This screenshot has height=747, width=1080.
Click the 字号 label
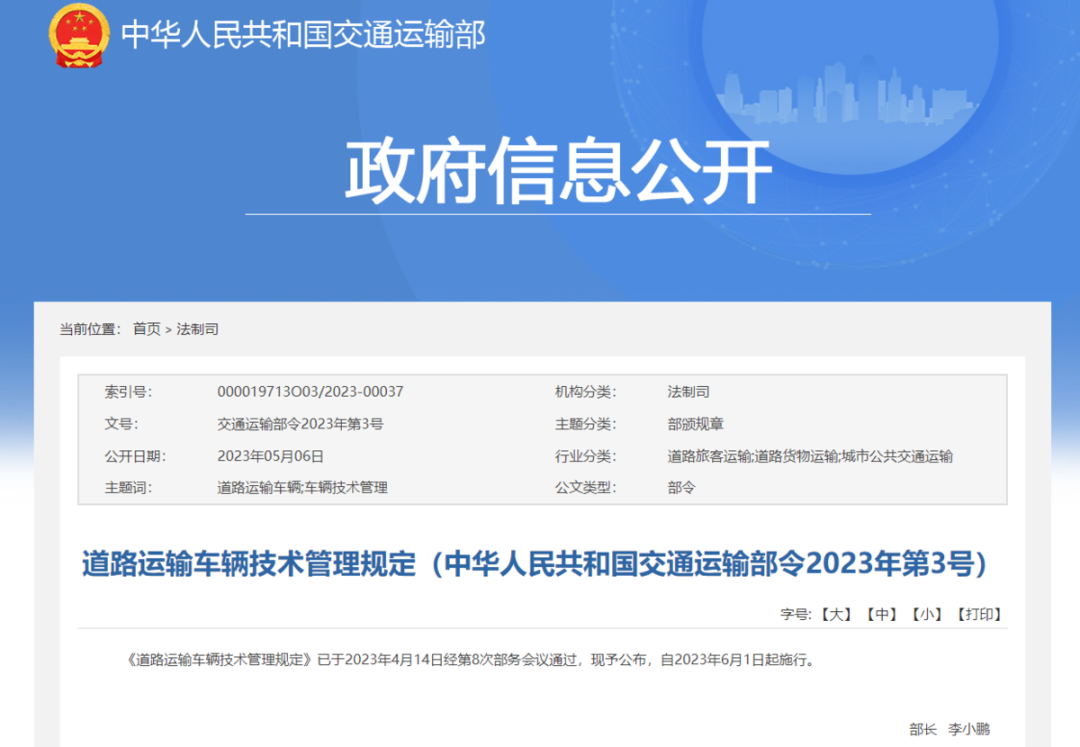[796, 614]
